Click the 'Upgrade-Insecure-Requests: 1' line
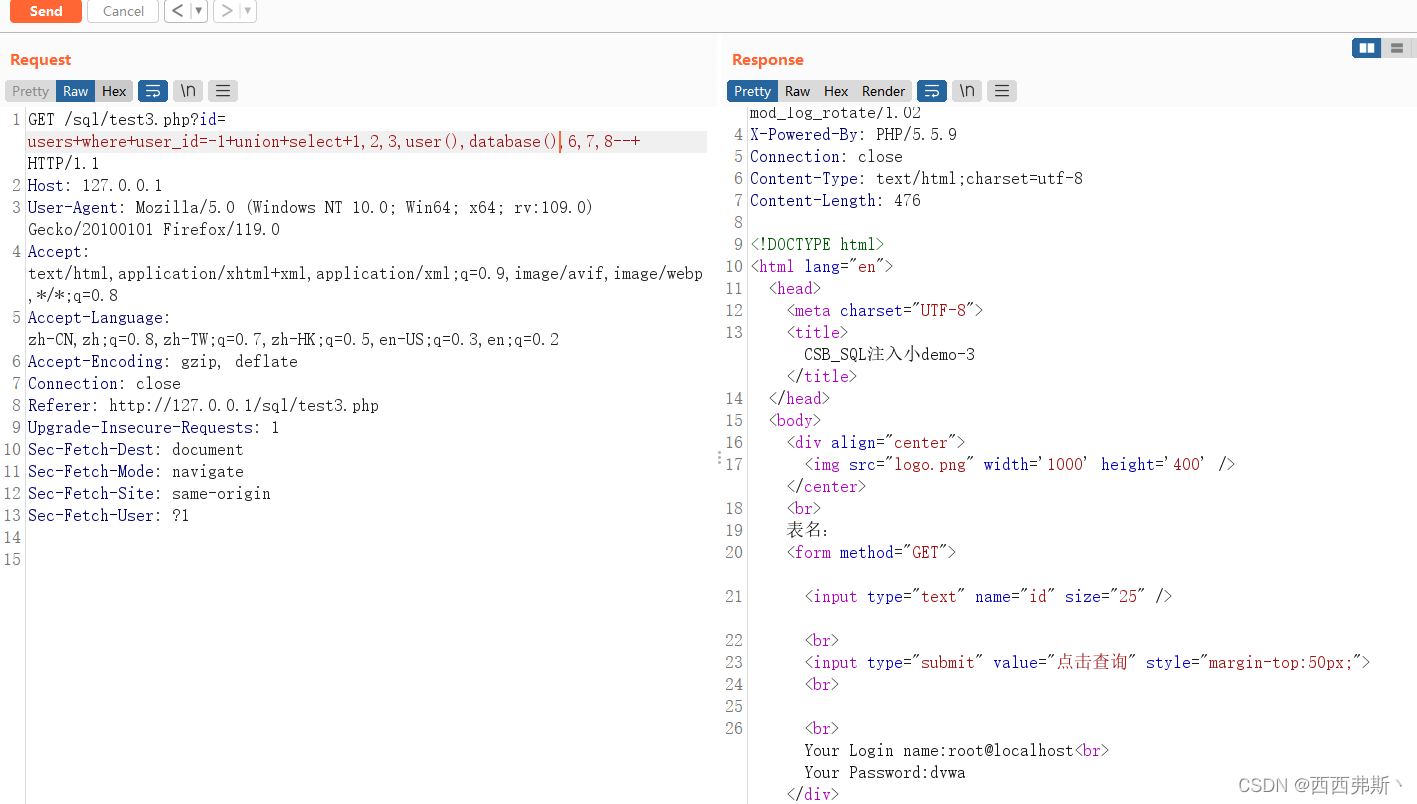 pos(153,428)
